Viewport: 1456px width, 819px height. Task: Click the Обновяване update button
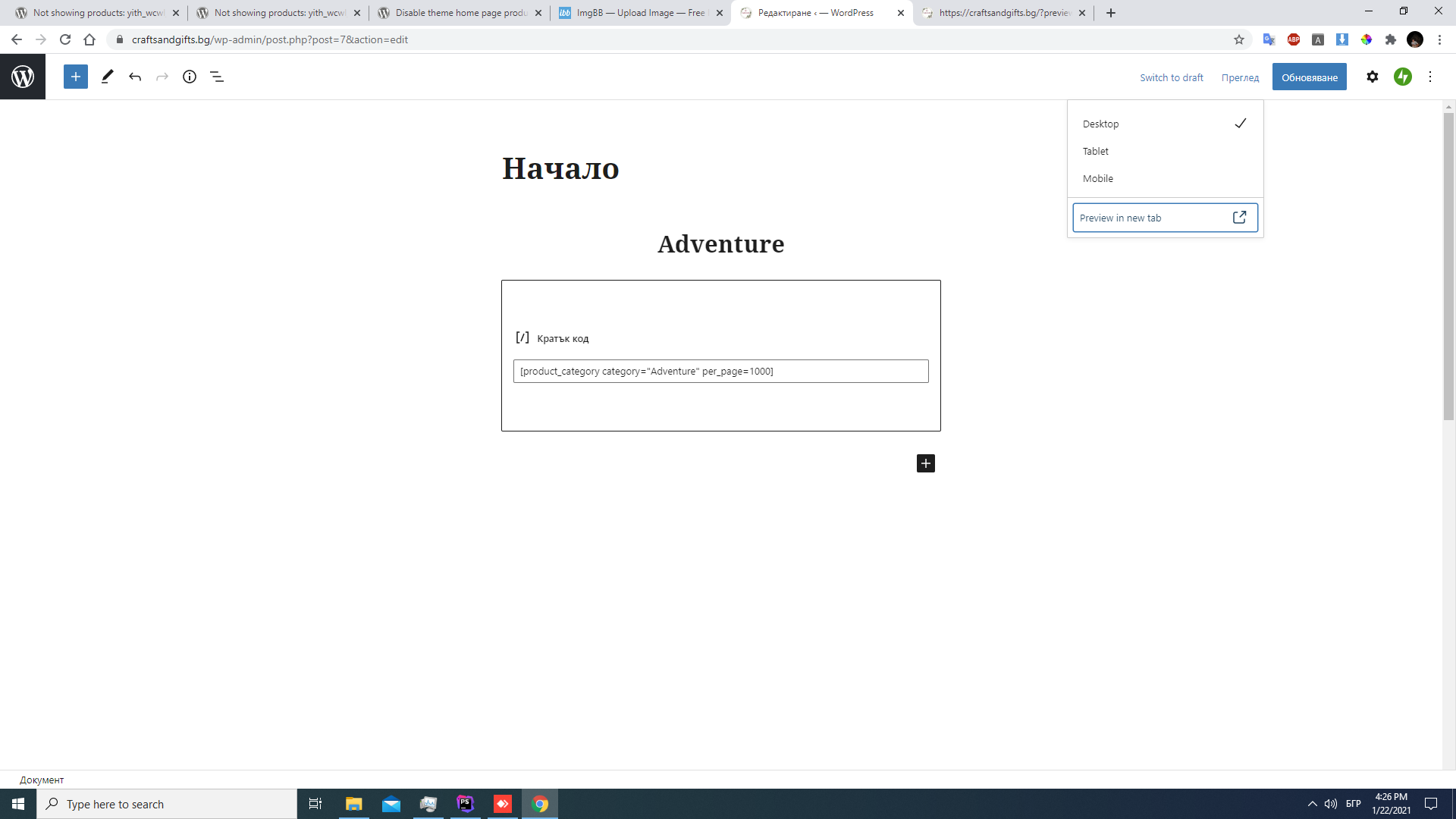point(1310,77)
